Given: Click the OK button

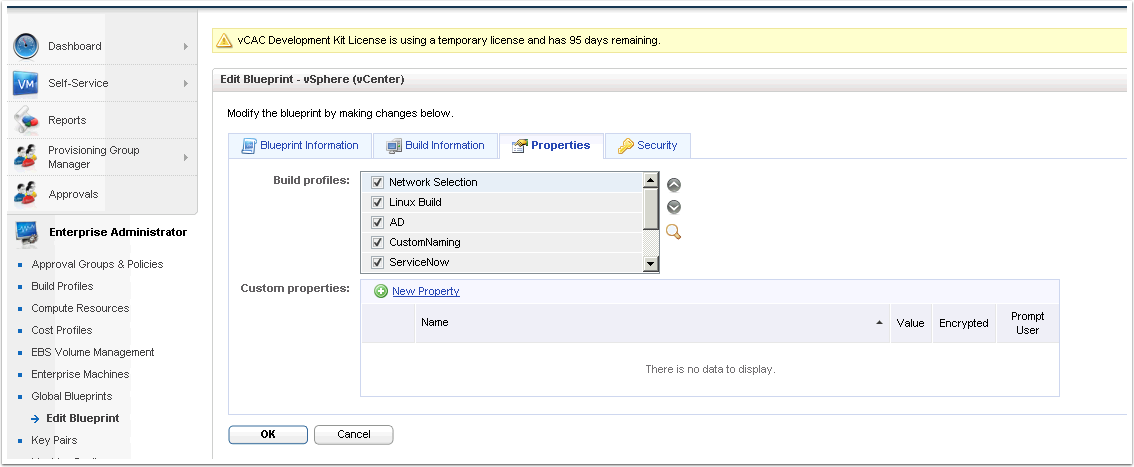Looking at the screenshot, I should pos(268,434).
